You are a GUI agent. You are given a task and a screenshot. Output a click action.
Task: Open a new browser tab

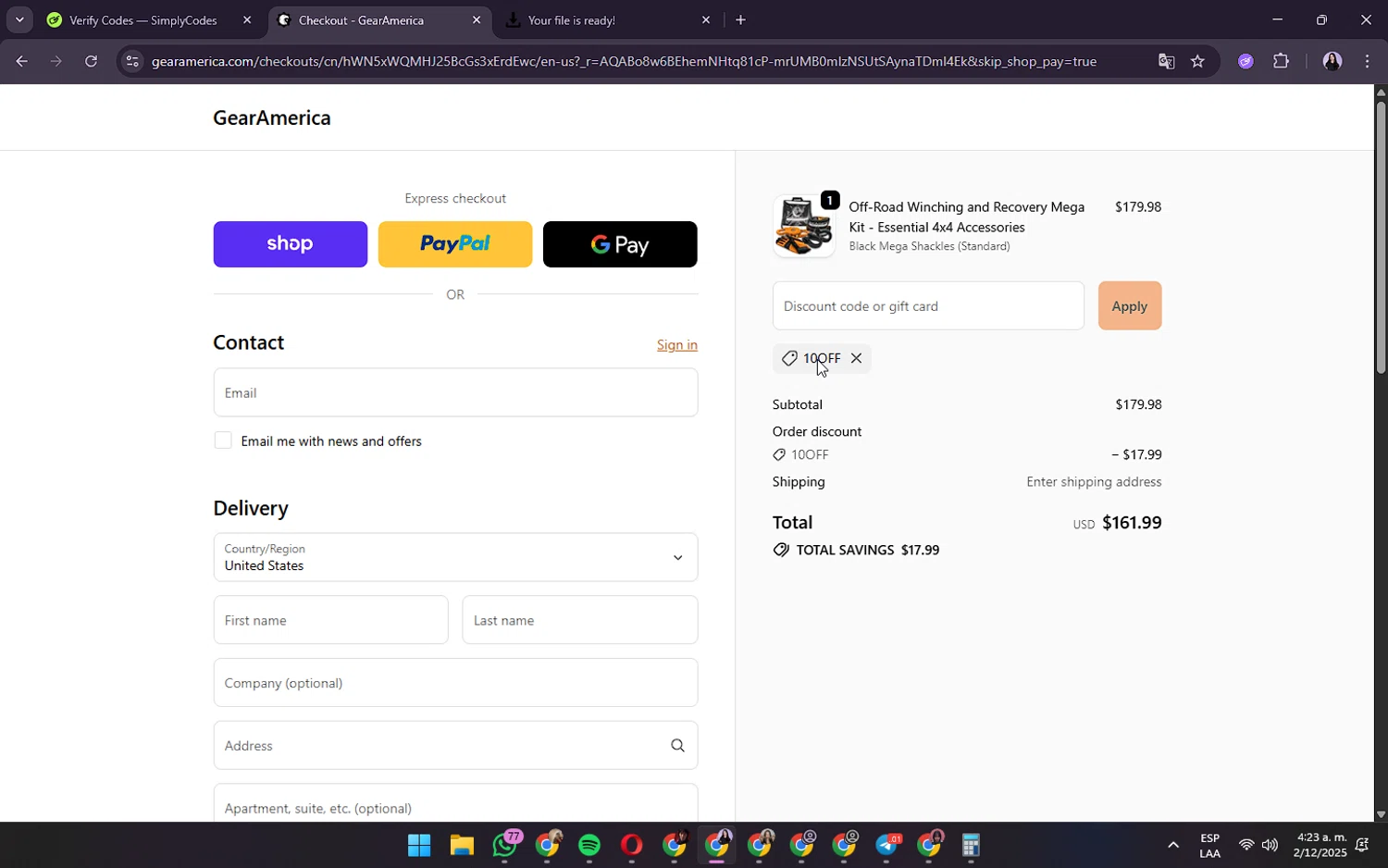coord(740,19)
